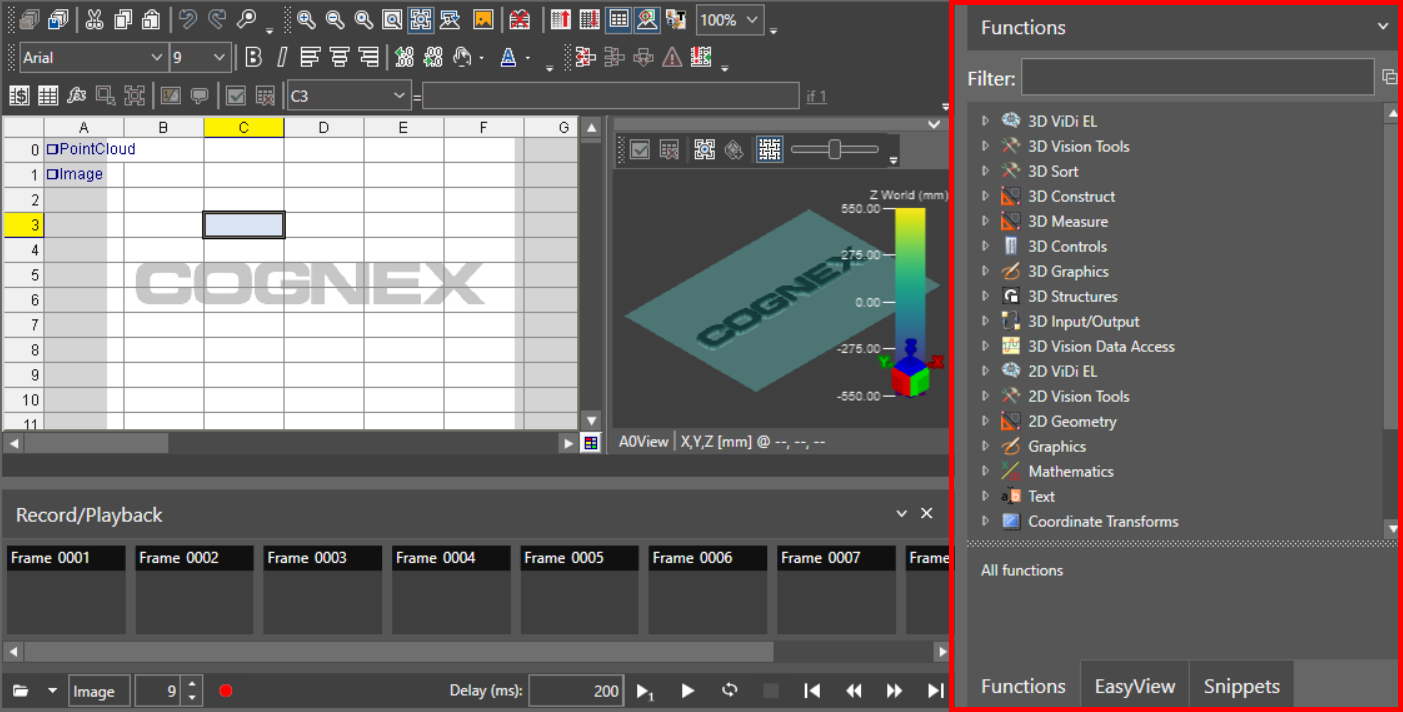The height and width of the screenshot is (712, 1403).
Task: Click the Play button in Record/Playback
Action: (687, 691)
